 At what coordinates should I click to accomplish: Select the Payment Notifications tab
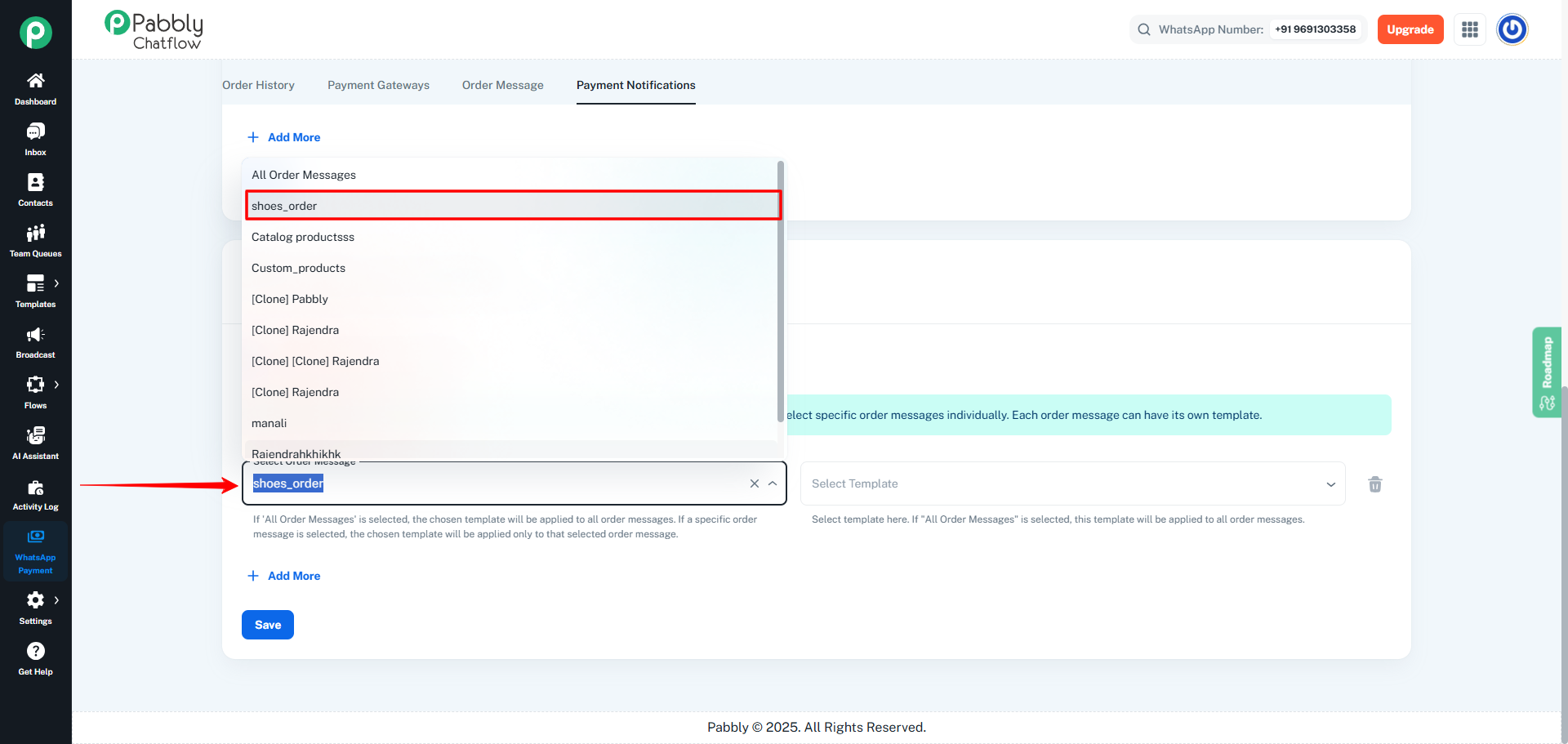(x=636, y=85)
